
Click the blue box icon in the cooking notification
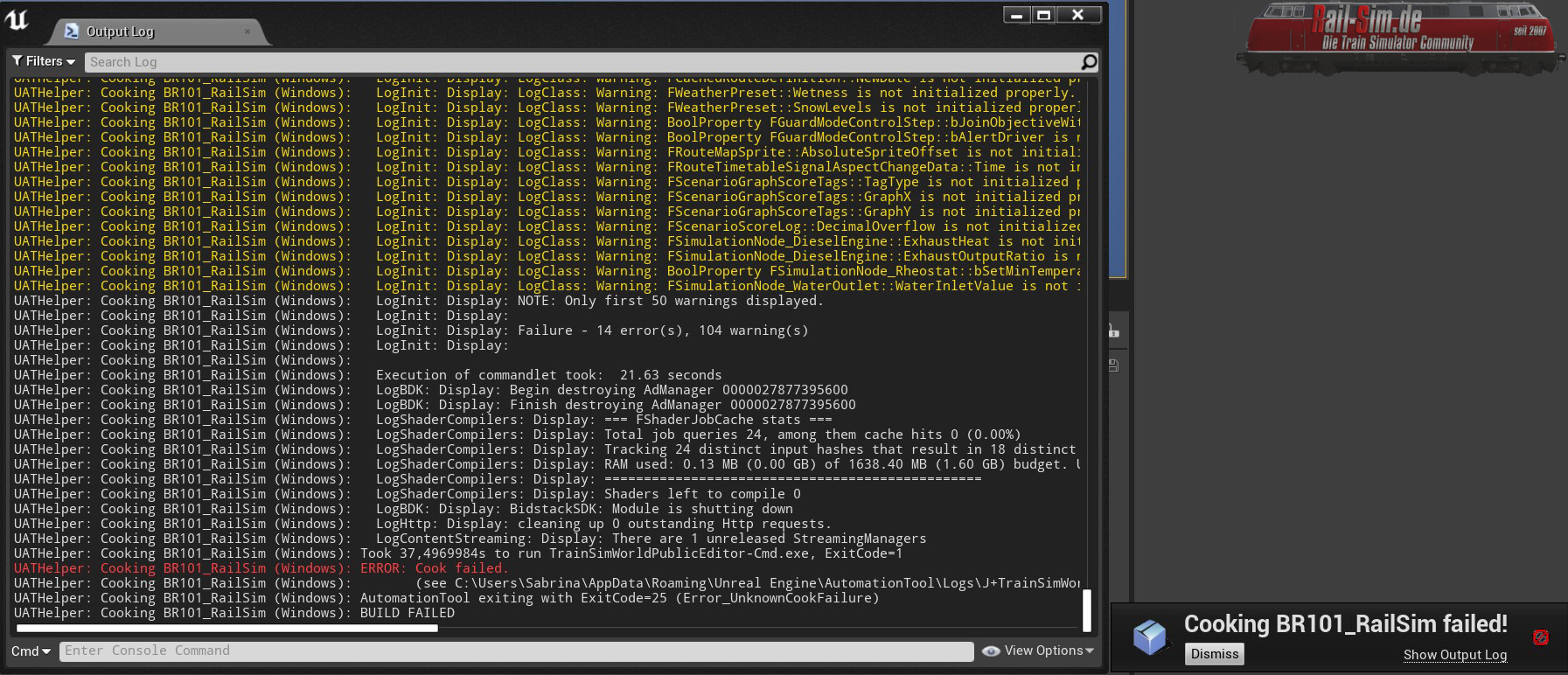(x=1149, y=637)
